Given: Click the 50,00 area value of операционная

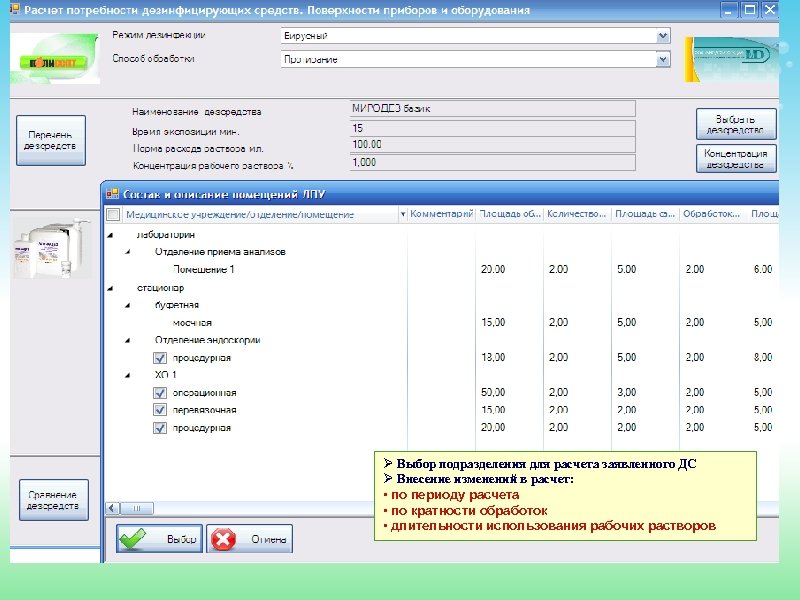Looking at the screenshot, I should pyautogui.click(x=493, y=392).
